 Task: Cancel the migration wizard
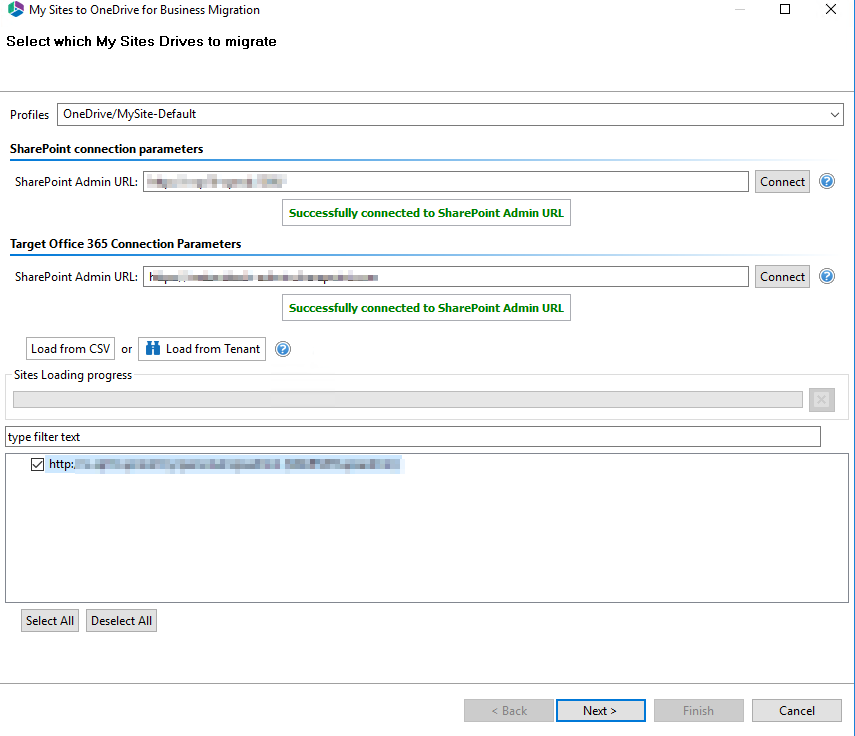tap(796, 710)
